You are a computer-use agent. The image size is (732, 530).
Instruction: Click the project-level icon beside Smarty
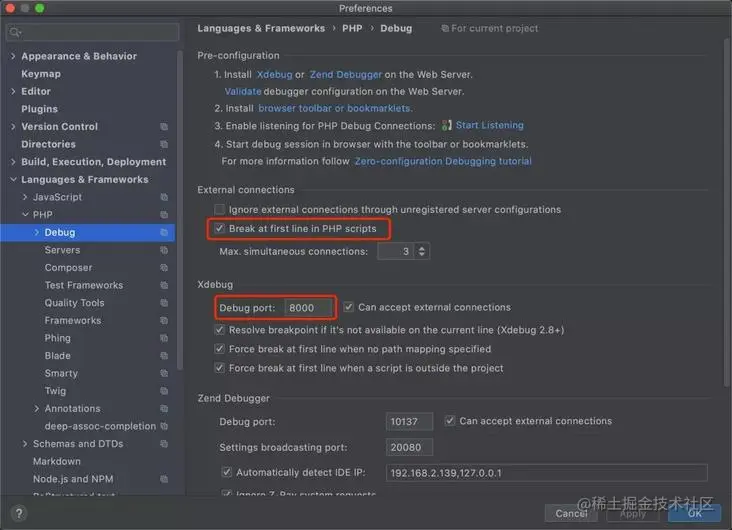(x=164, y=373)
